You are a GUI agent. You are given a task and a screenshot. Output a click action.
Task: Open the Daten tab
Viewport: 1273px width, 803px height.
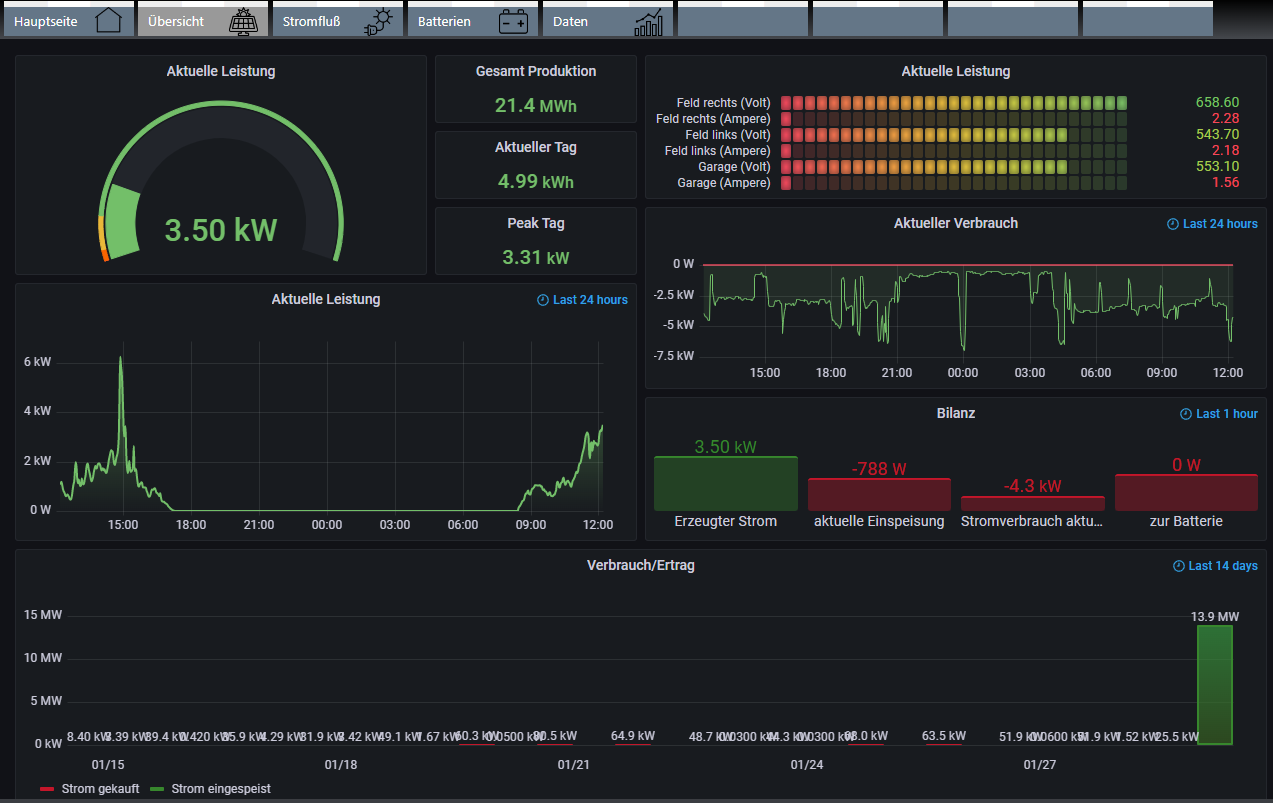click(x=608, y=20)
